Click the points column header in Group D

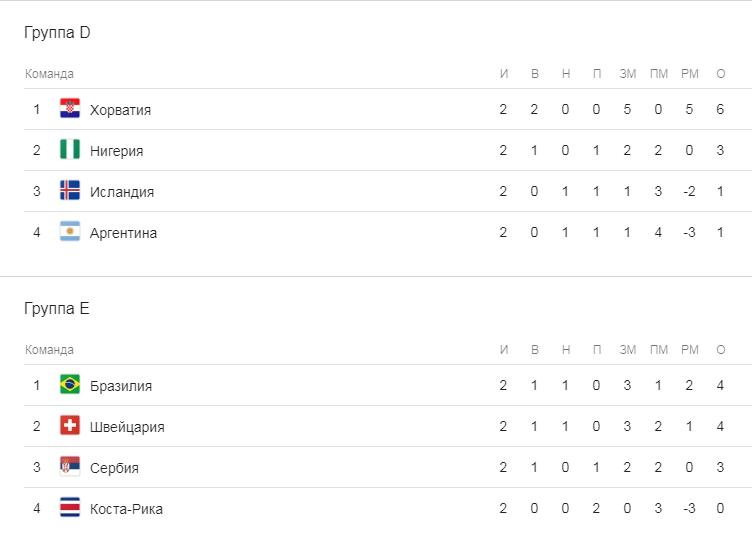pyautogui.click(x=720, y=74)
